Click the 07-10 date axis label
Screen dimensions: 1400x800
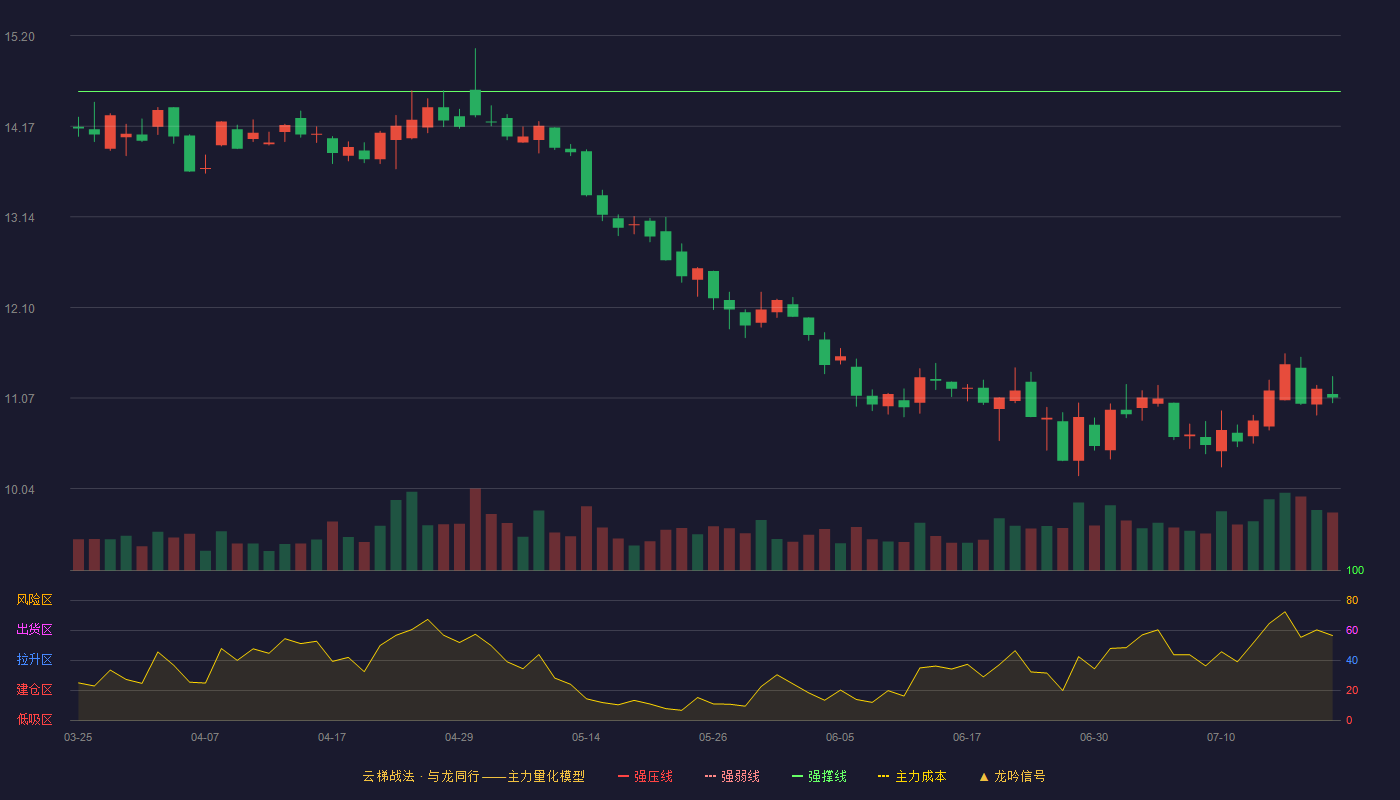1221,737
